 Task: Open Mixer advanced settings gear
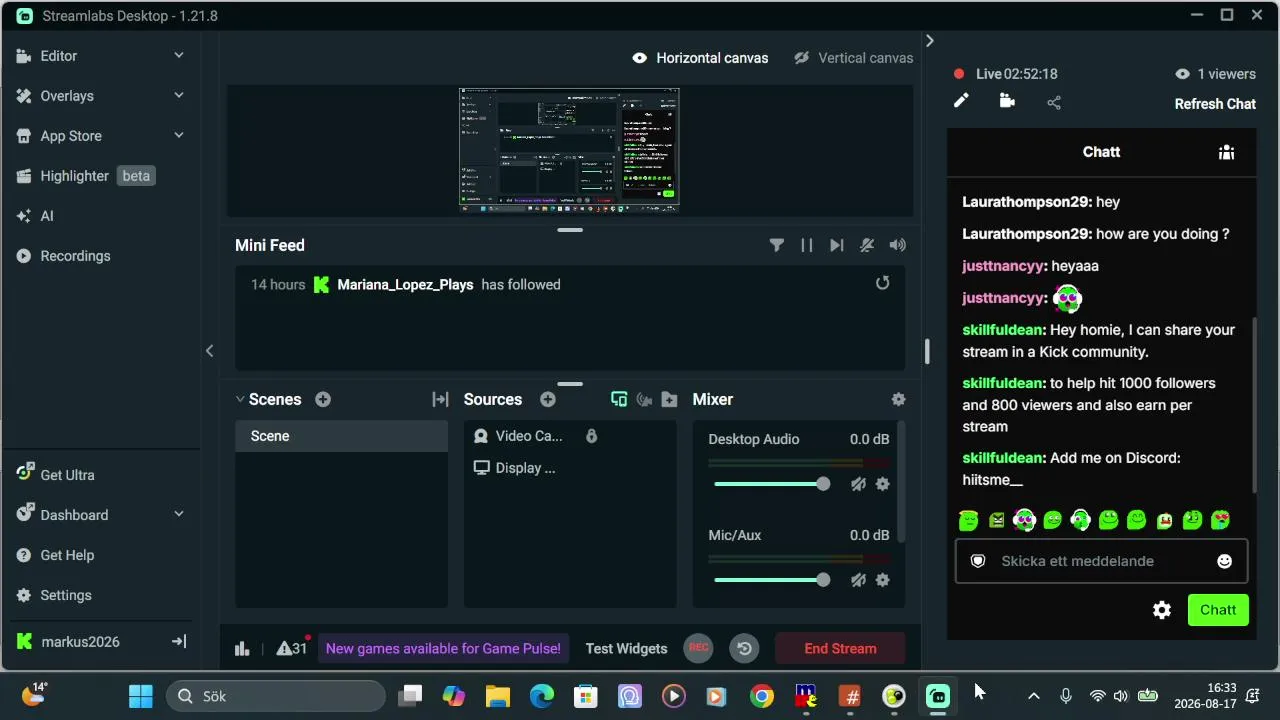[898, 399]
